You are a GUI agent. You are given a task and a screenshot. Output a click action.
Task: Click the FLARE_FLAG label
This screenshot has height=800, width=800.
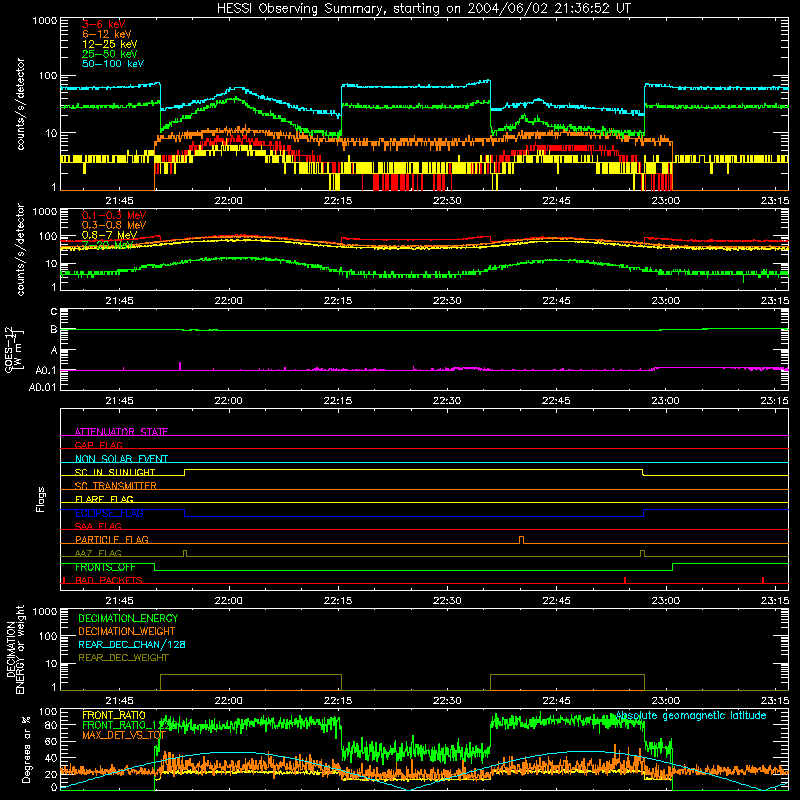[104, 499]
